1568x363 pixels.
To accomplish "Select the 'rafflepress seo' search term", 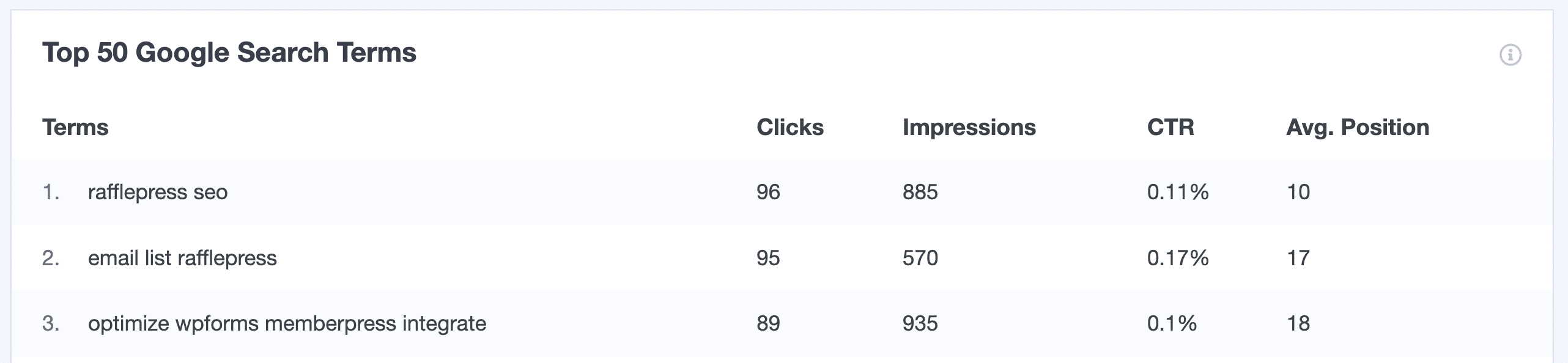I will click(158, 192).
